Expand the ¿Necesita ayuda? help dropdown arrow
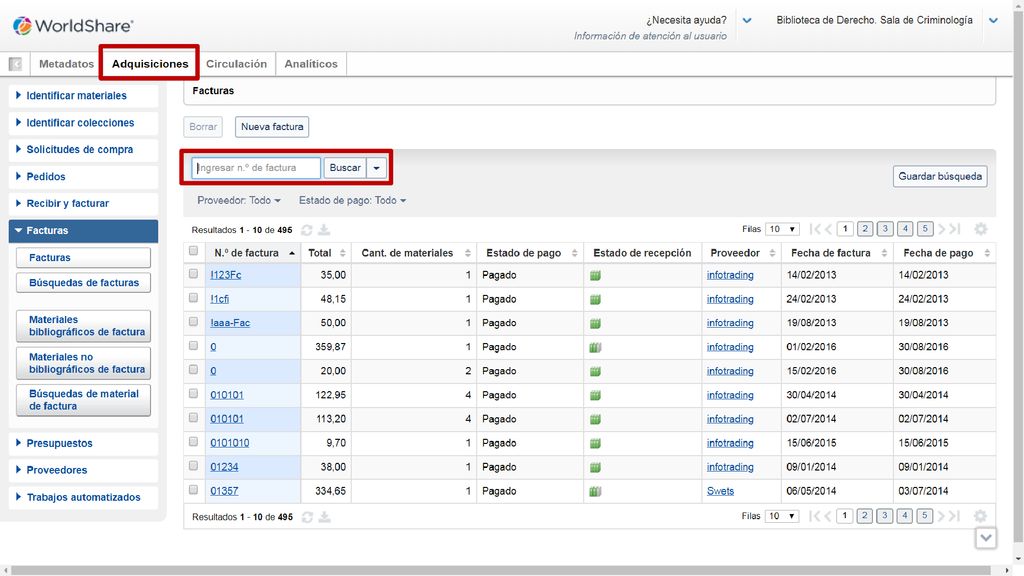 747,20
